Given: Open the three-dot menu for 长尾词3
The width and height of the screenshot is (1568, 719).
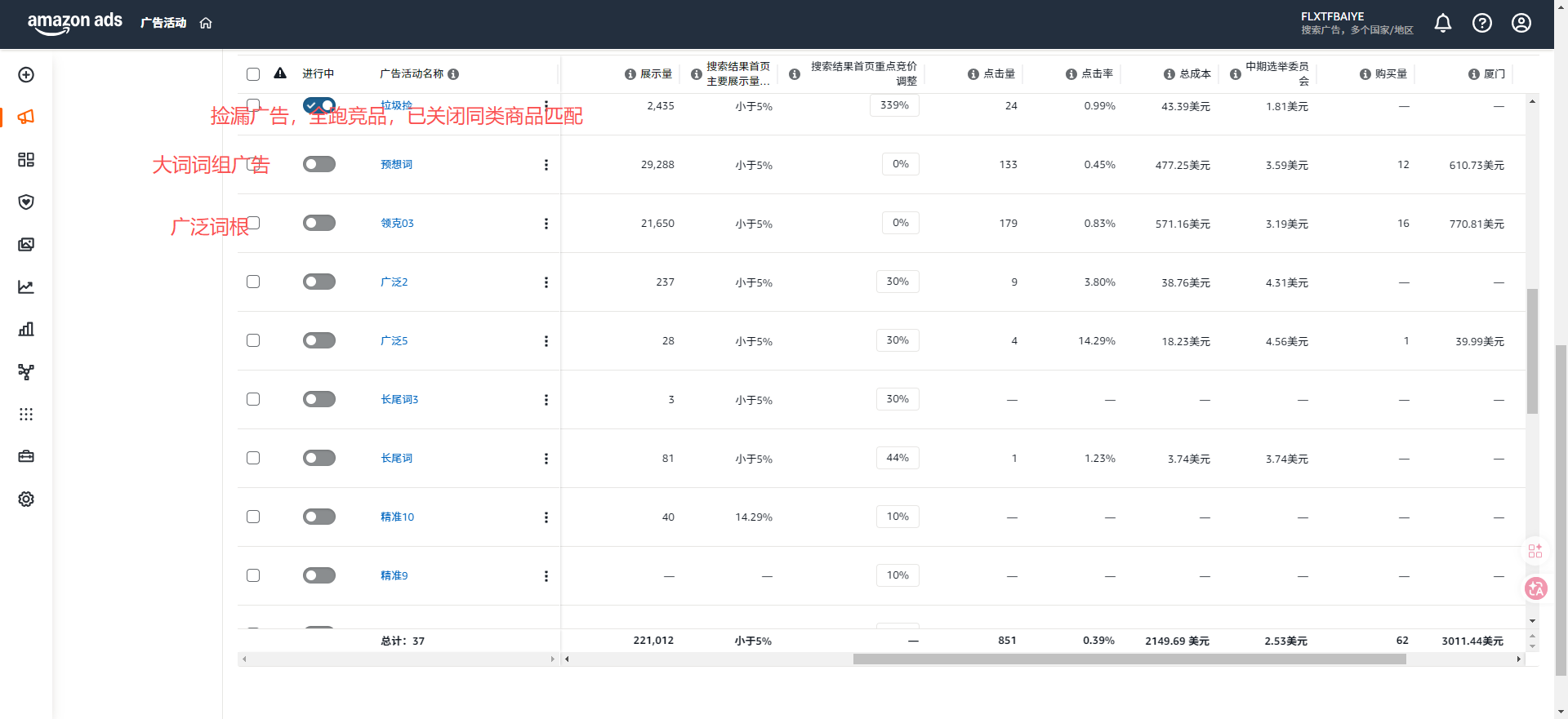Looking at the screenshot, I should point(546,400).
